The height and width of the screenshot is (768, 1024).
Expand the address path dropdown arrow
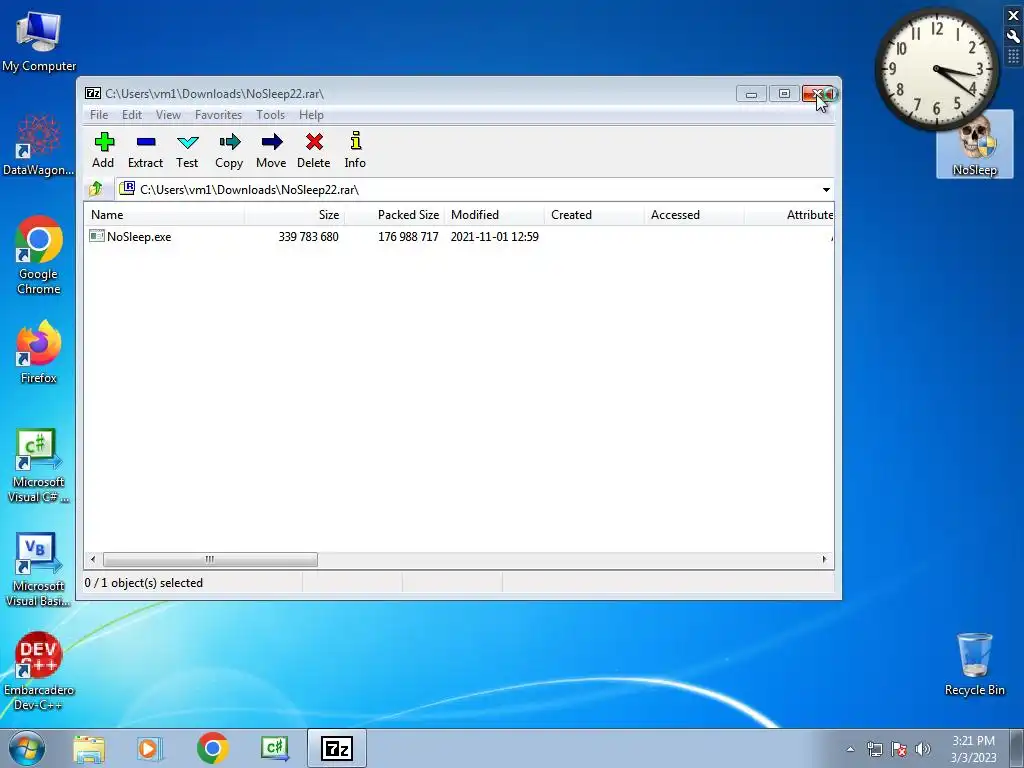click(826, 189)
